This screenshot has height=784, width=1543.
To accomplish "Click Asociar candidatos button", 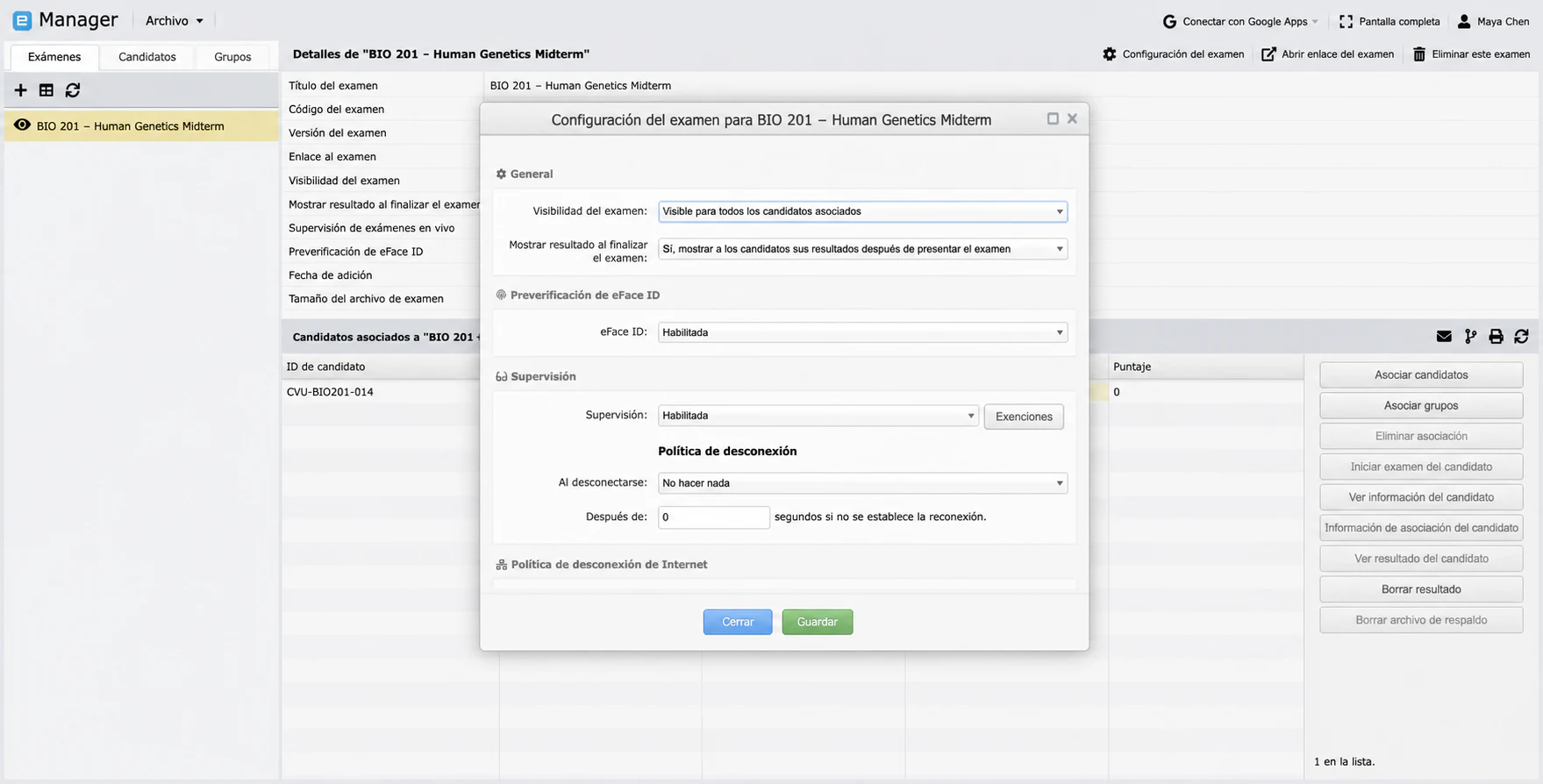I will (x=1421, y=374).
